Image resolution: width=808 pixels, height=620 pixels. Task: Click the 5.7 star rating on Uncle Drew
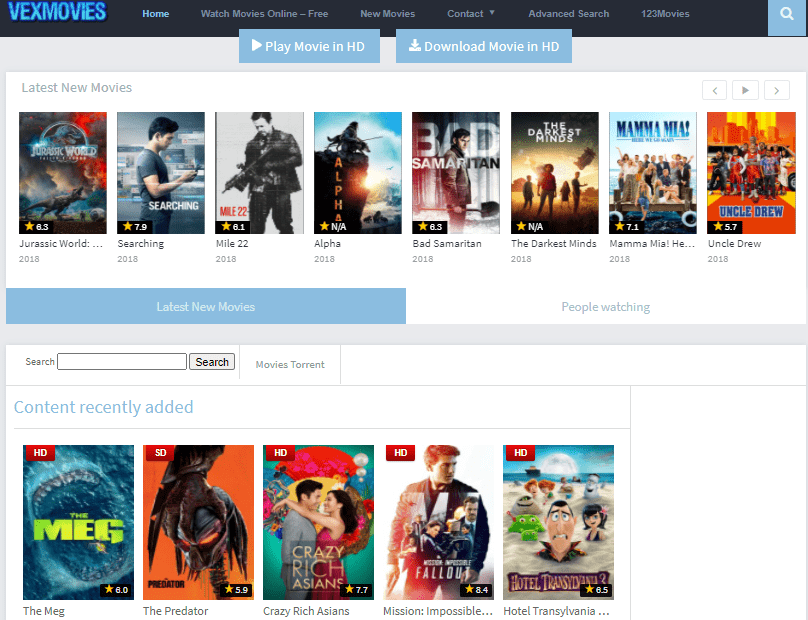[725, 226]
